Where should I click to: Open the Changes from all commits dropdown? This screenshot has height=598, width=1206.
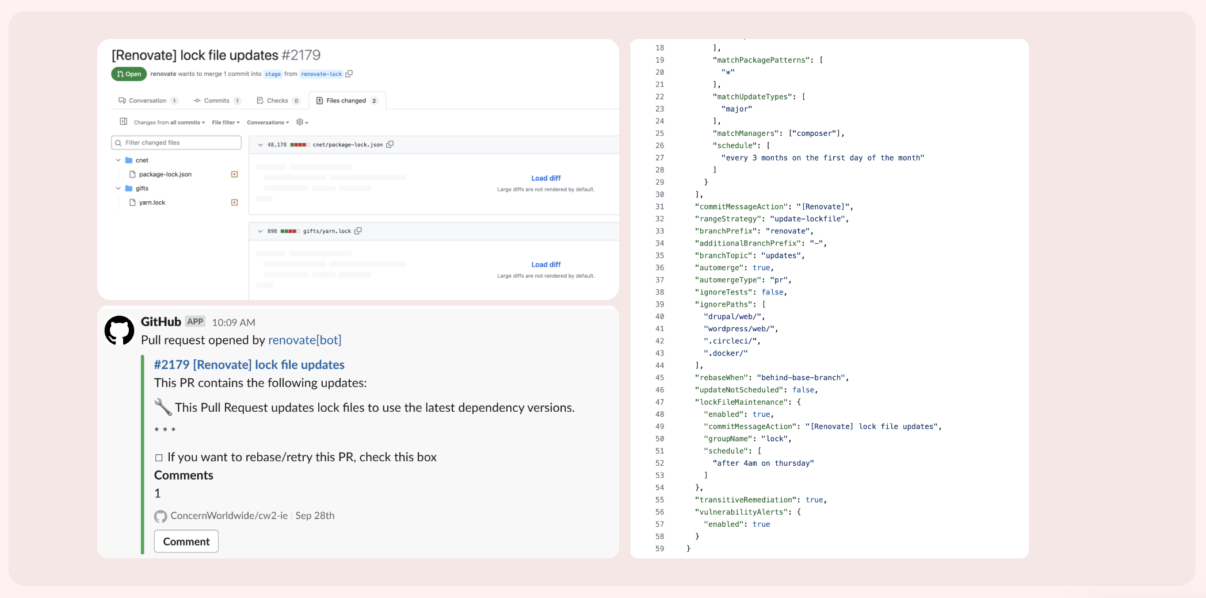pyautogui.click(x=168, y=121)
